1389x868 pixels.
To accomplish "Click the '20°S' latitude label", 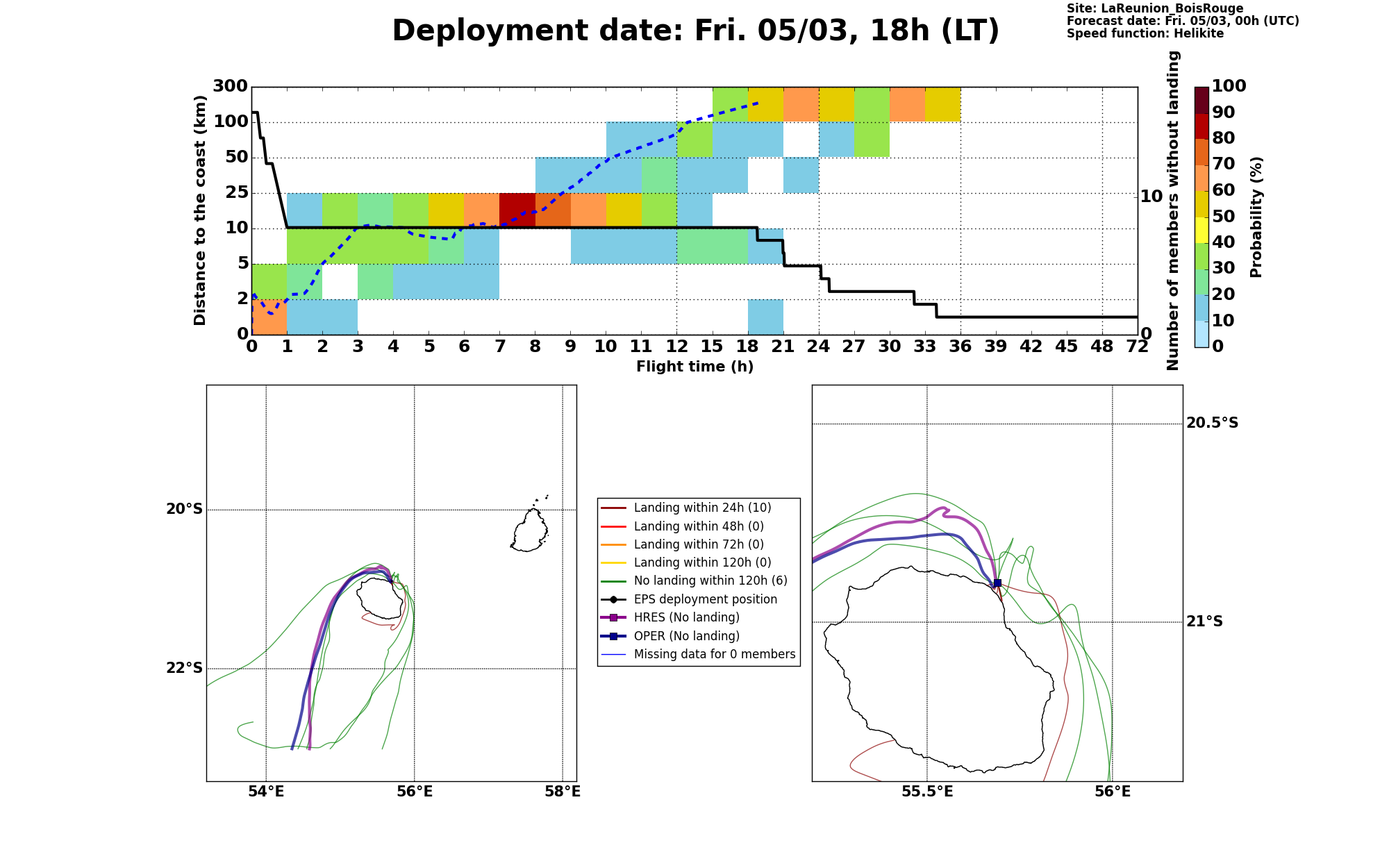I will coord(184,510).
